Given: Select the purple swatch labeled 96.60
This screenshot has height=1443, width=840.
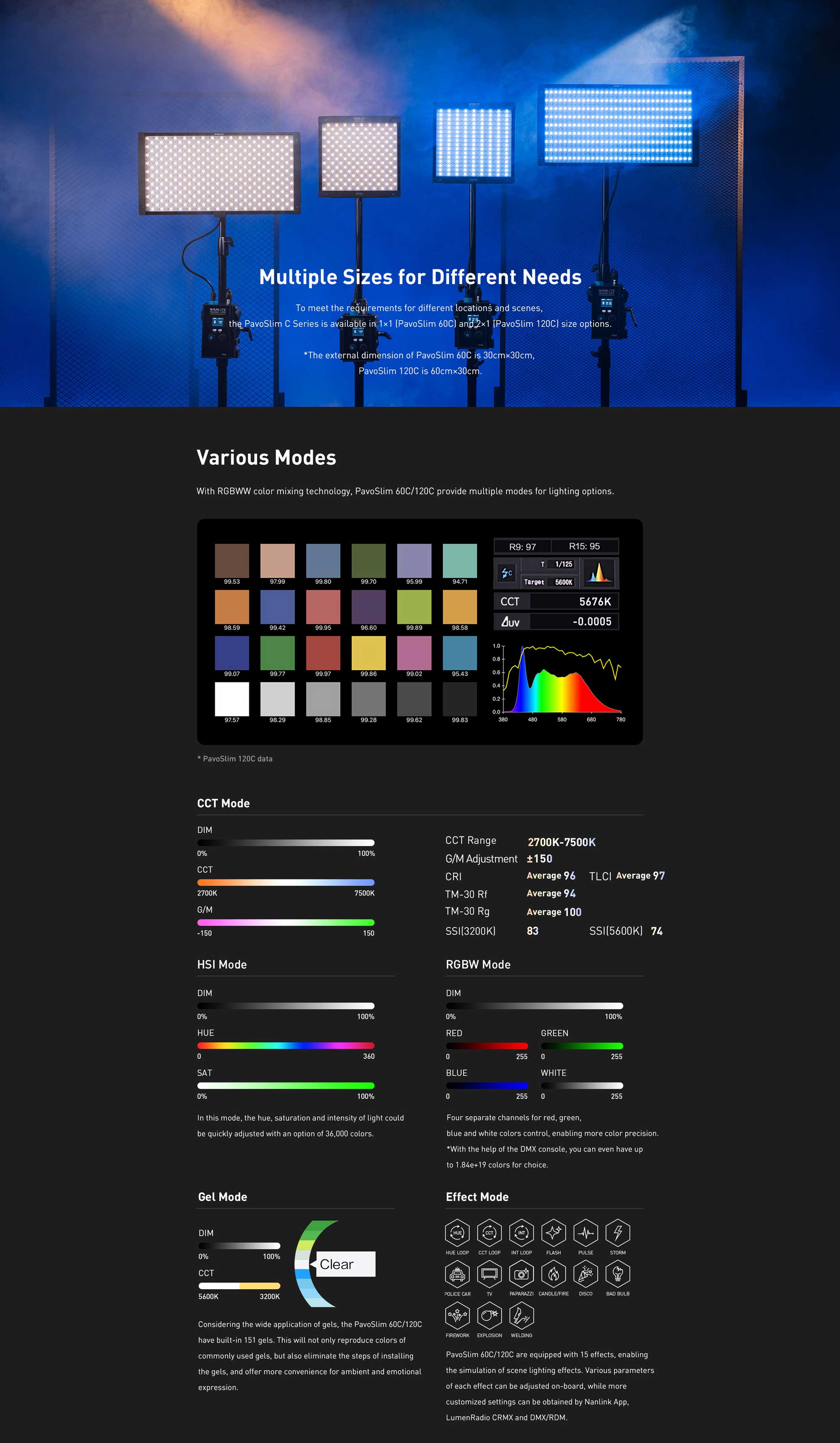Looking at the screenshot, I should (x=368, y=607).
